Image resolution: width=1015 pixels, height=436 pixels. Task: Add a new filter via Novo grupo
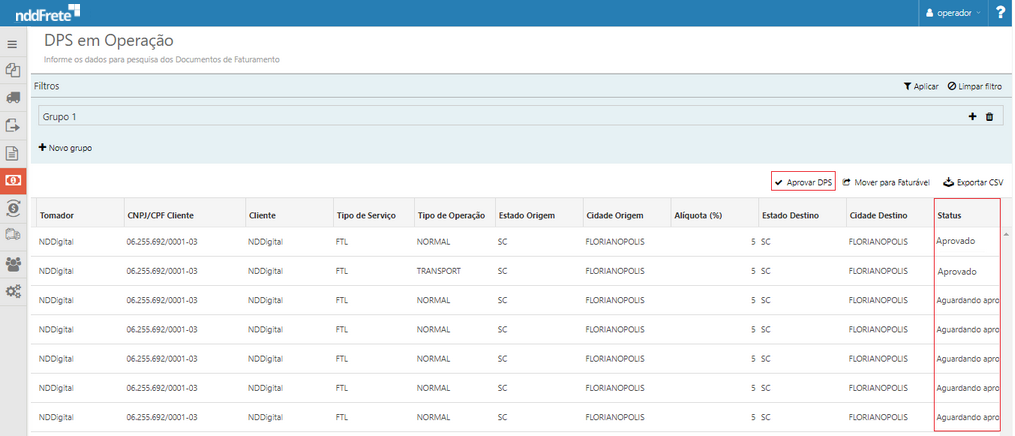coord(65,148)
